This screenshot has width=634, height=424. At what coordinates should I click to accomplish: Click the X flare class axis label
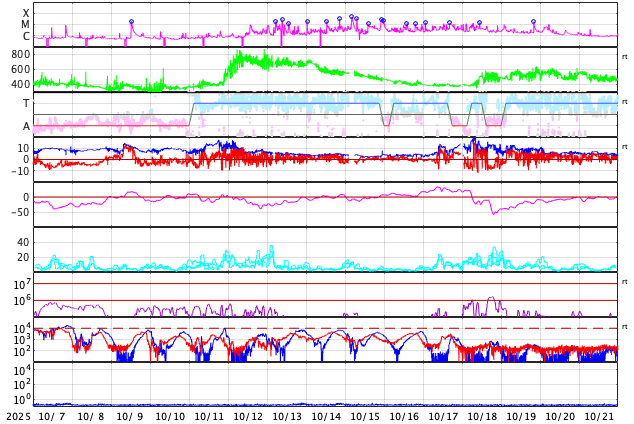pyautogui.click(x=26, y=13)
